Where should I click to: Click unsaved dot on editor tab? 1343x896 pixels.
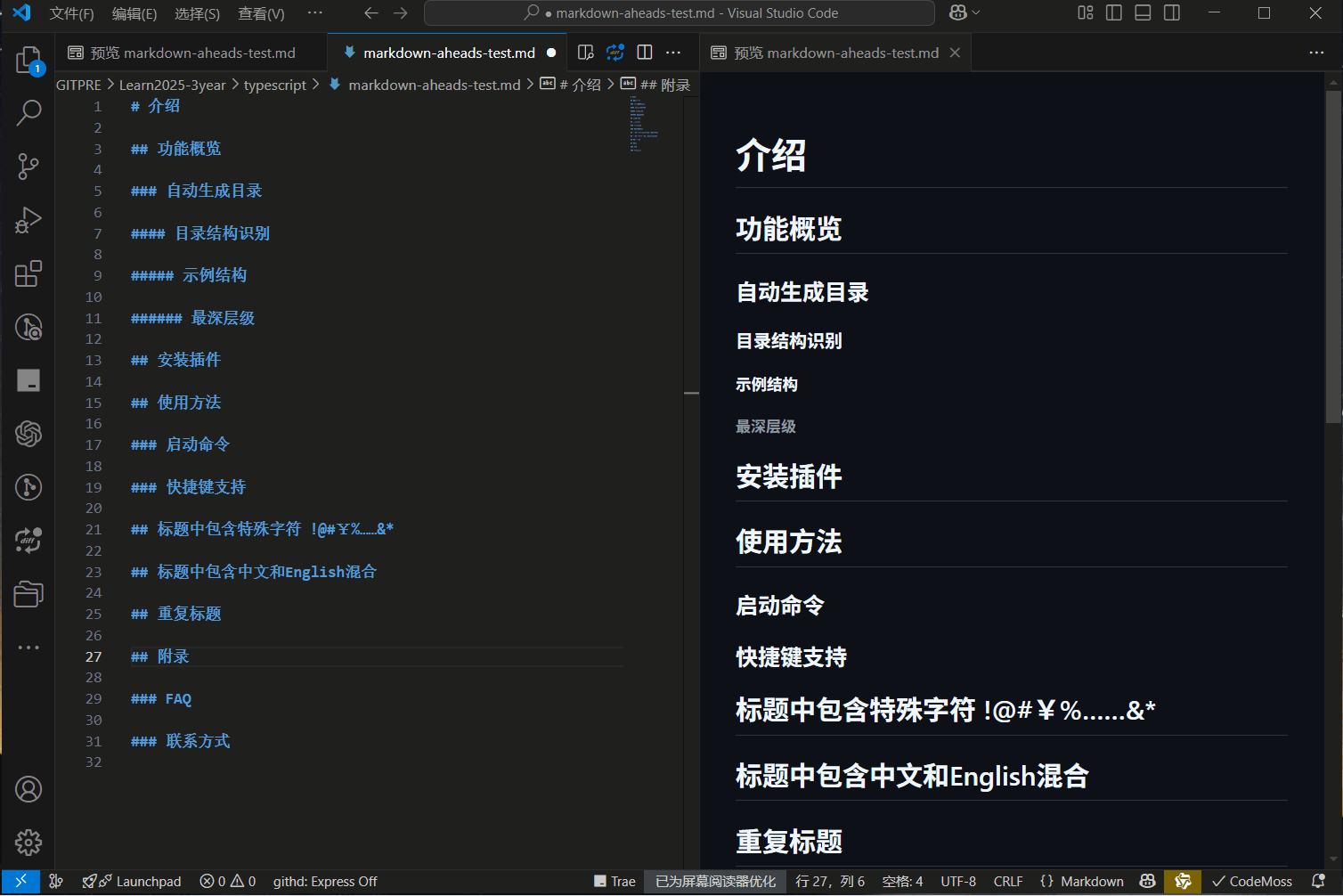pos(551,53)
